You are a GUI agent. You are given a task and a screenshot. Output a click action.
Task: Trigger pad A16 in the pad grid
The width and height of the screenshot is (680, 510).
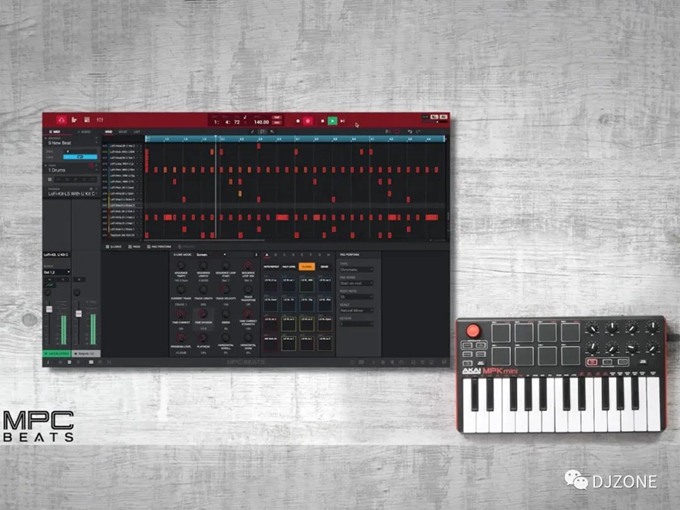tap(325, 284)
